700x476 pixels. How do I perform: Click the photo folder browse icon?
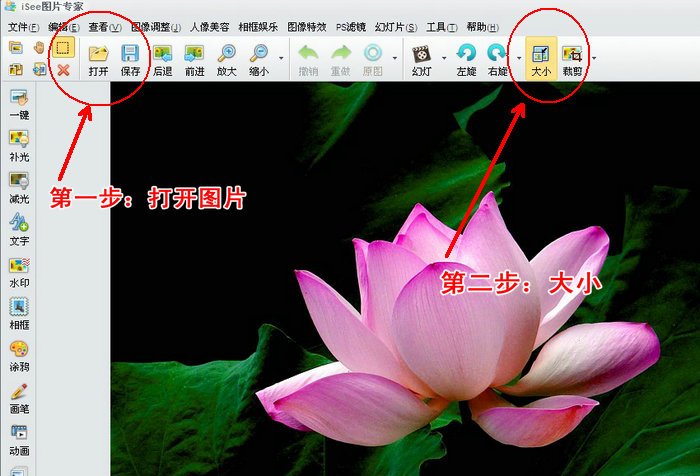tap(16, 48)
